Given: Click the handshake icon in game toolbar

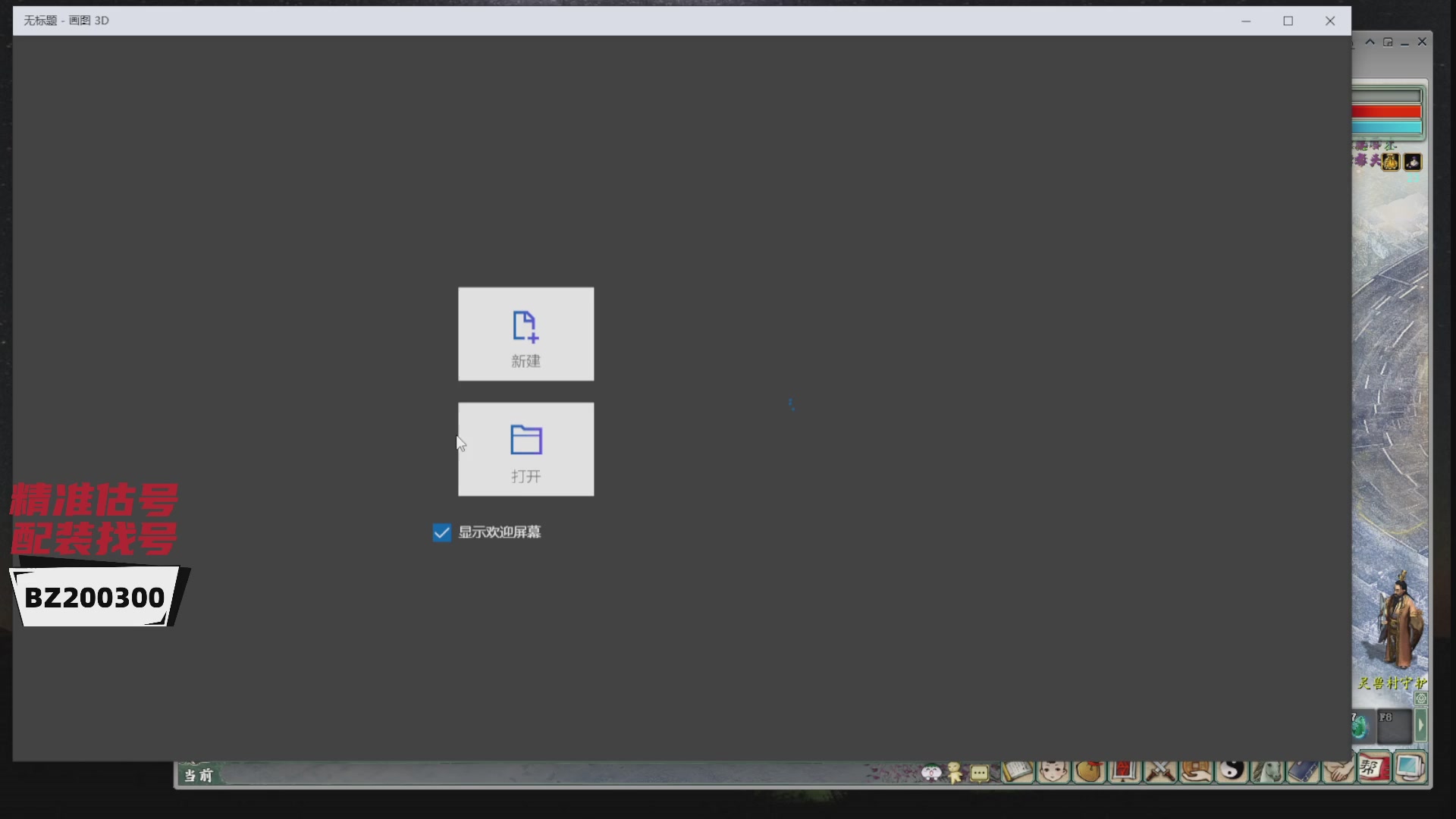Looking at the screenshot, I should pyautogui.click(x=1338, y=771).
